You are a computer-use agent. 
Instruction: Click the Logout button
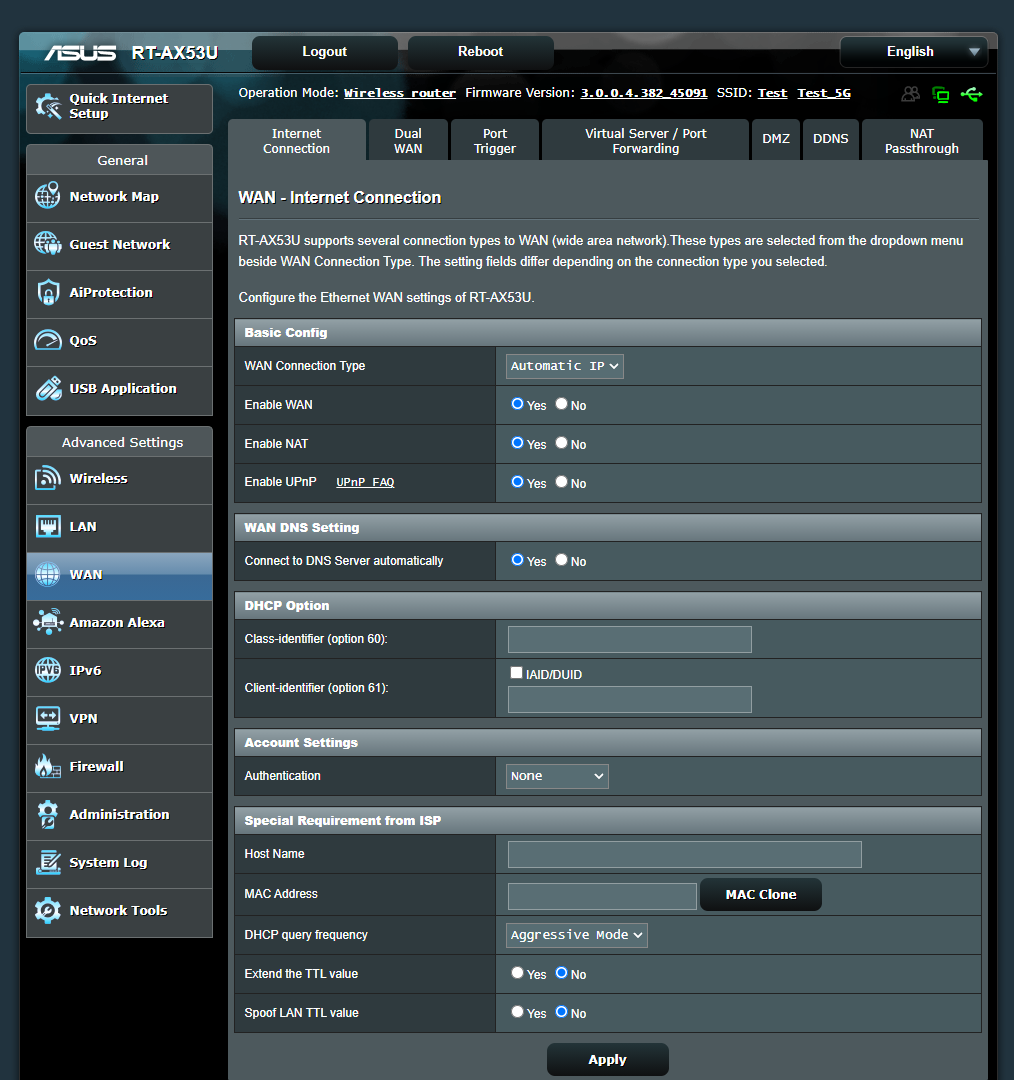coord(324,52)
